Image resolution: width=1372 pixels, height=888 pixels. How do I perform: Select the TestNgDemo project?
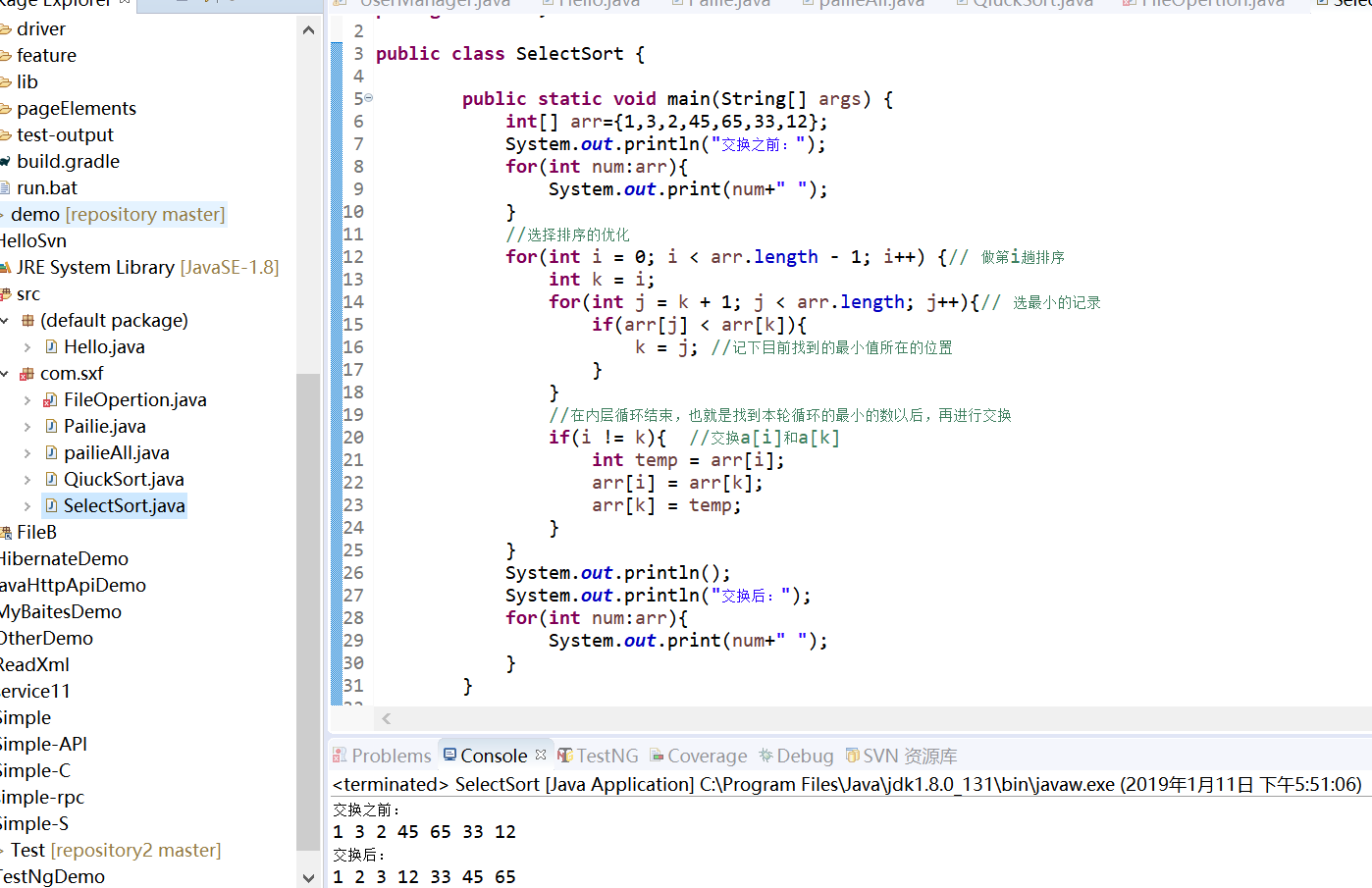(x=52, y=876)
